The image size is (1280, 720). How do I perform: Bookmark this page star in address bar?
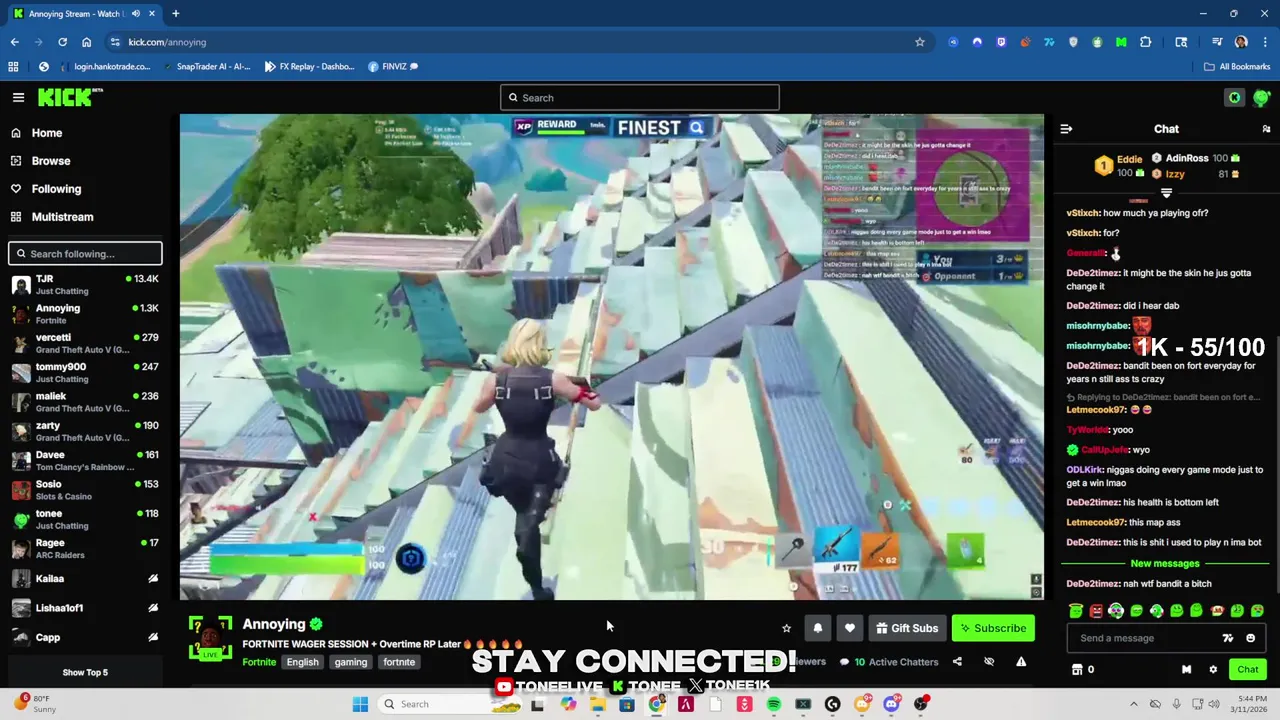click(920, 42)
